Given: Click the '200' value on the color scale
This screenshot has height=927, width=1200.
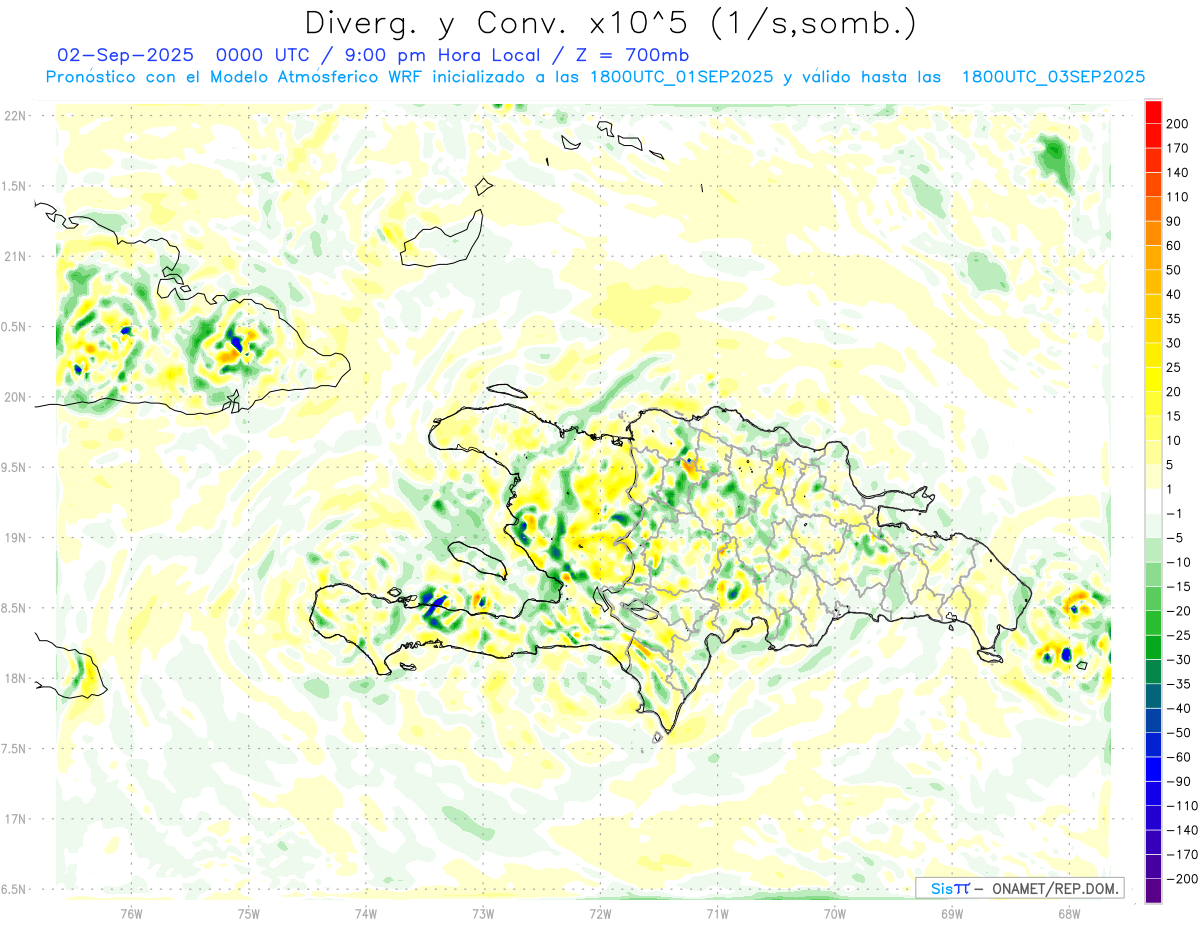Looking at the screenshot, I should 1177,124.
